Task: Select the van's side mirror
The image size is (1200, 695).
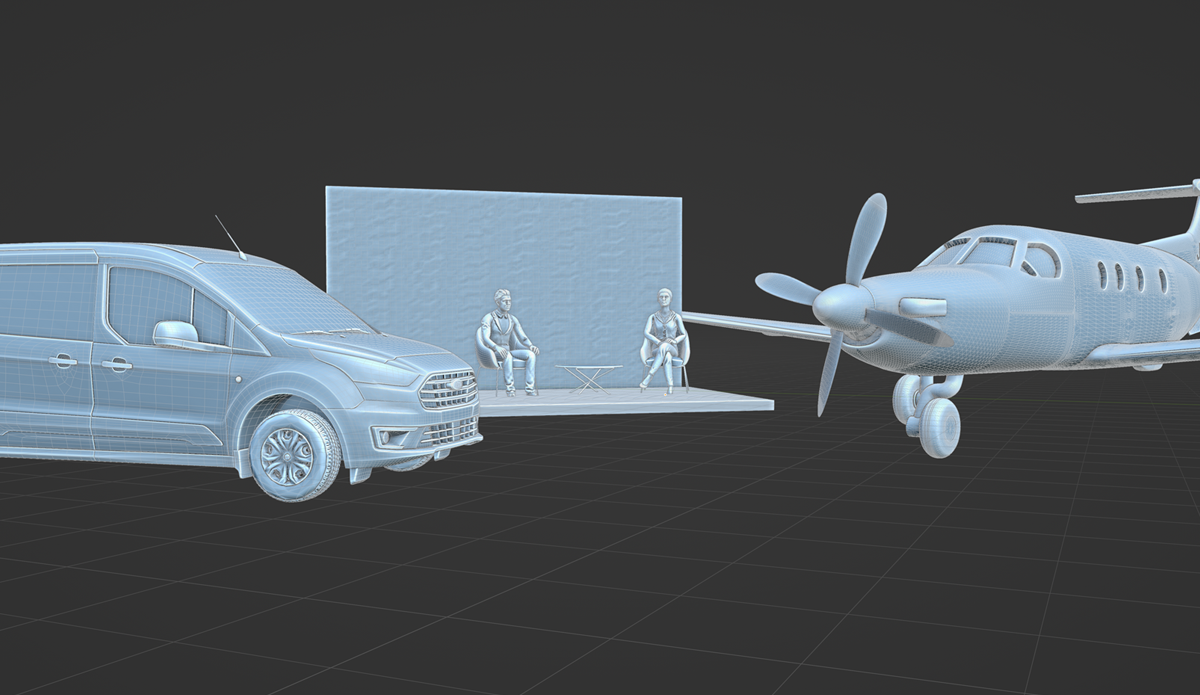Action: (176, 334)
